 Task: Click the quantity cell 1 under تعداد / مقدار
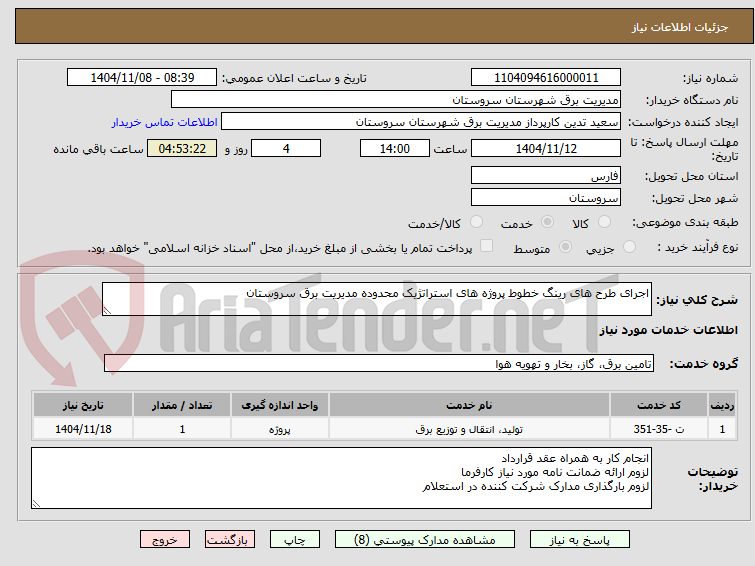click(182, 429)
